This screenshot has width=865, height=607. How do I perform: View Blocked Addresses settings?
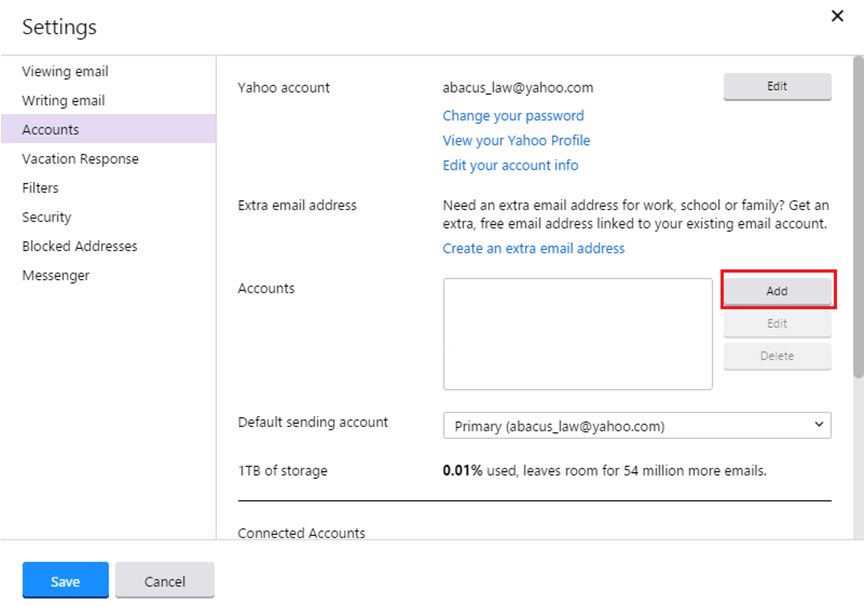(79, 245)
